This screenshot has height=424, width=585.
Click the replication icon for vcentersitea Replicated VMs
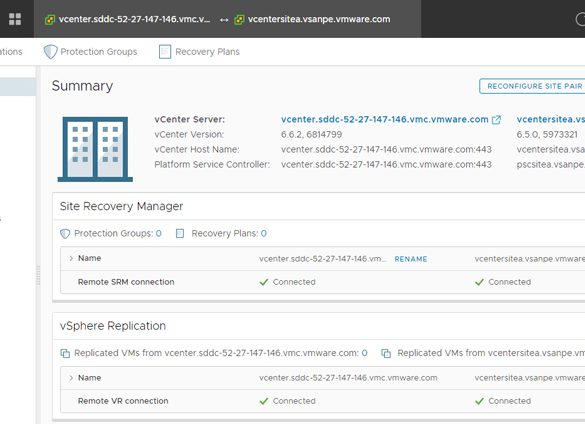pos(386,353)
